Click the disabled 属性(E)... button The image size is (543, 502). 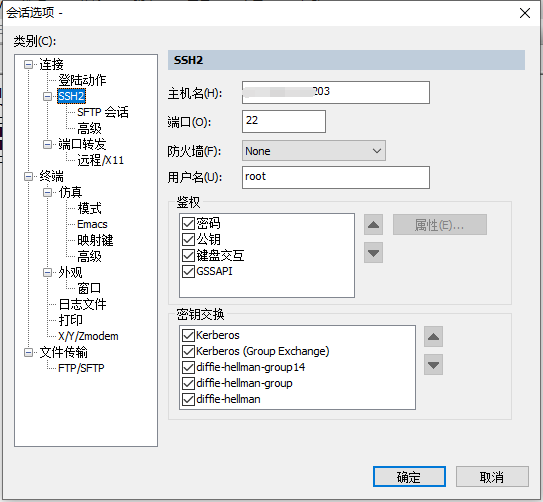(x=440, y=225)
